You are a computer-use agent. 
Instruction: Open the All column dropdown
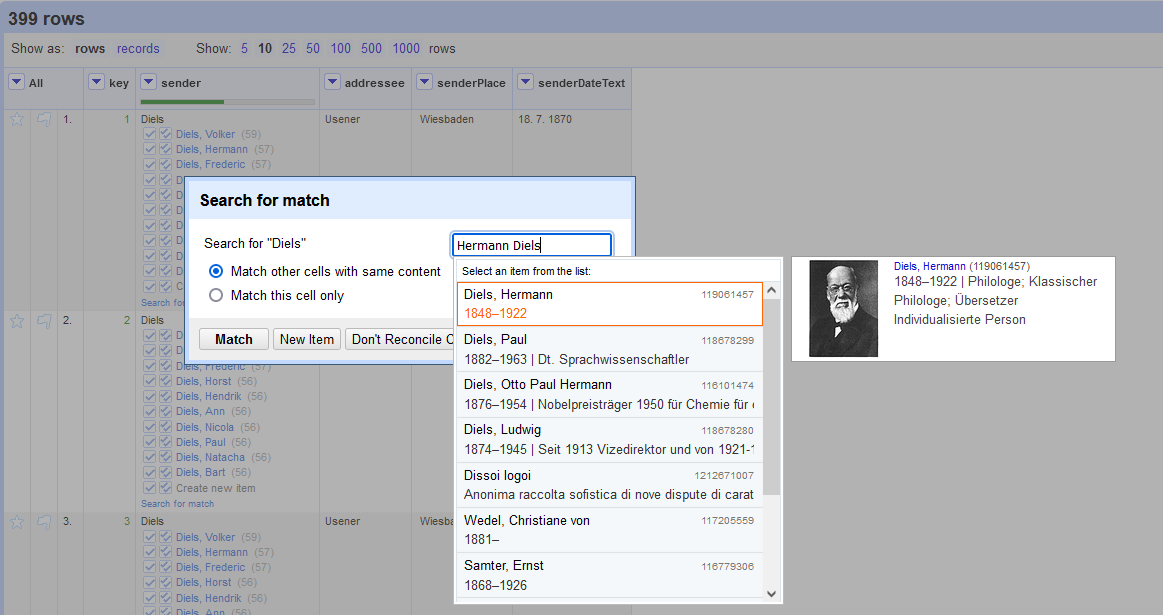[17, 82]
